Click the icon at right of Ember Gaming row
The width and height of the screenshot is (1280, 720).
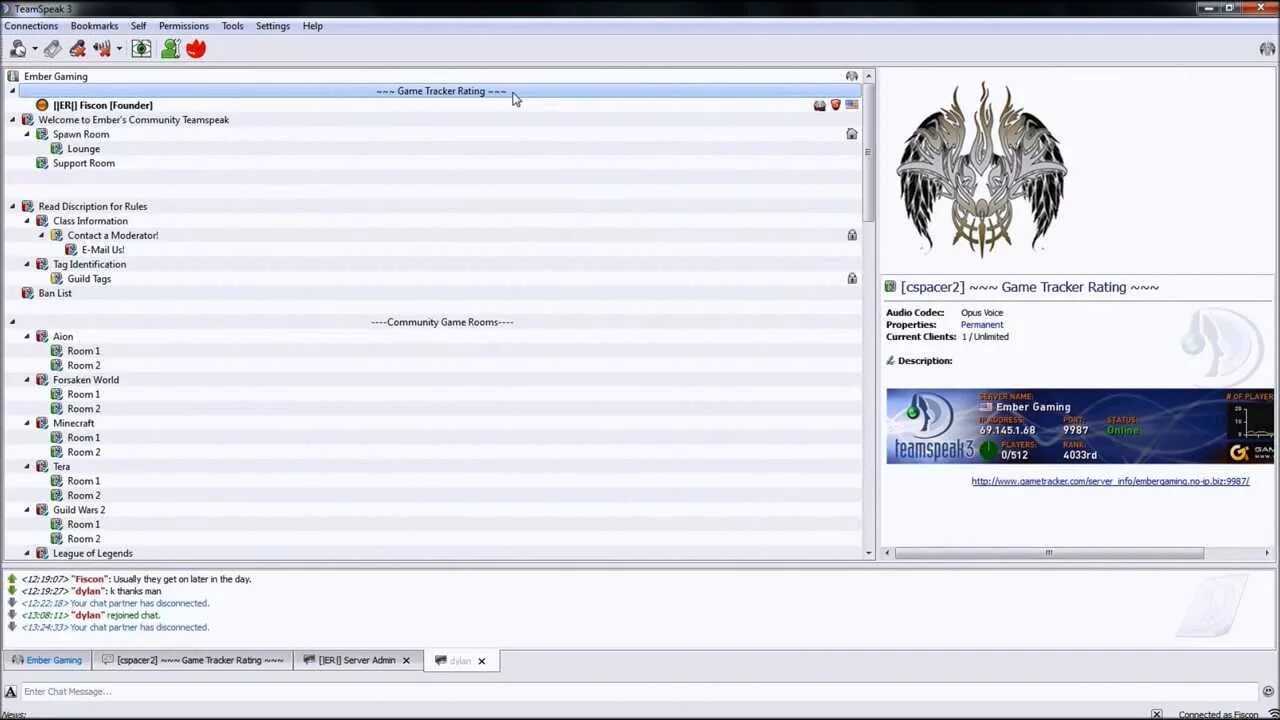(x=852, y=76)
